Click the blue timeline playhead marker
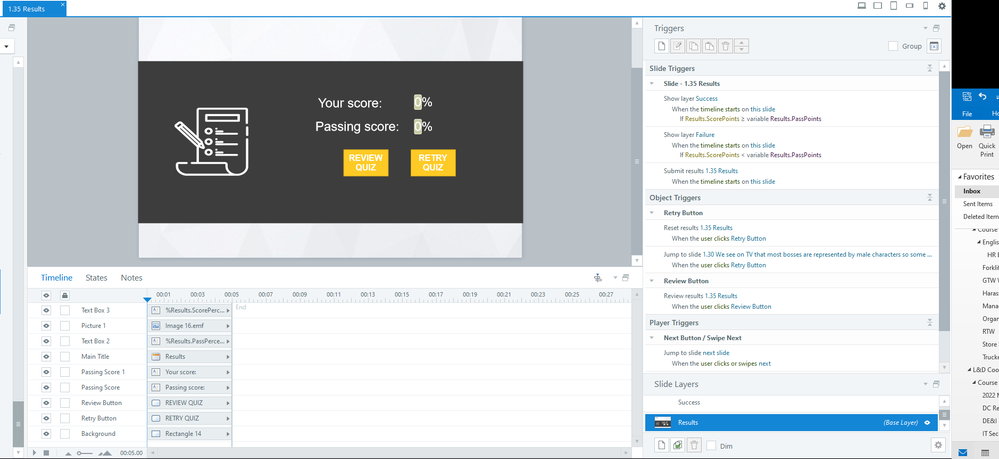The width and height of the screenshot is (999, 459). coord(148,299)
